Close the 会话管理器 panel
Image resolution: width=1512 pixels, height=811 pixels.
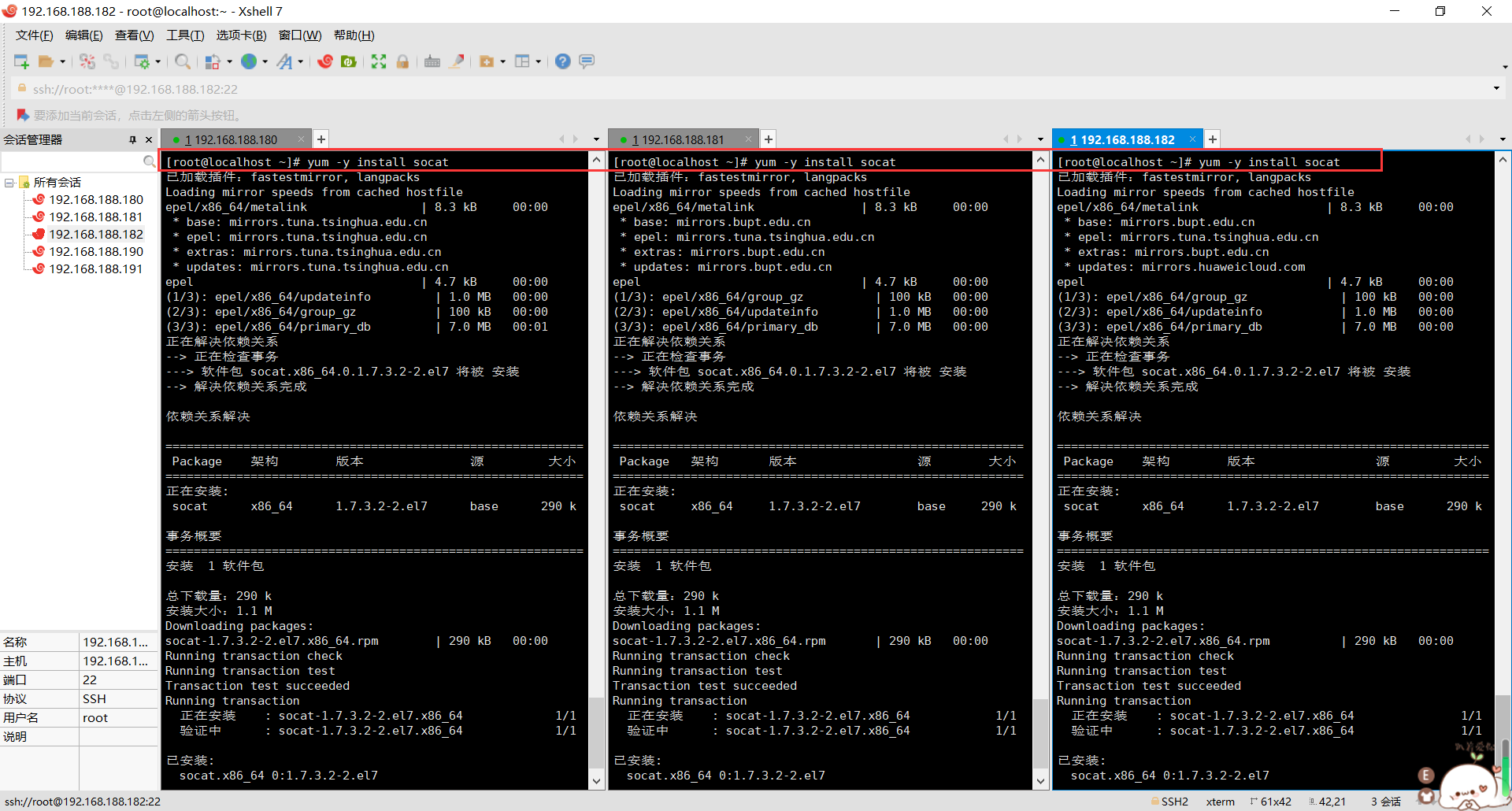click(149, 140)
